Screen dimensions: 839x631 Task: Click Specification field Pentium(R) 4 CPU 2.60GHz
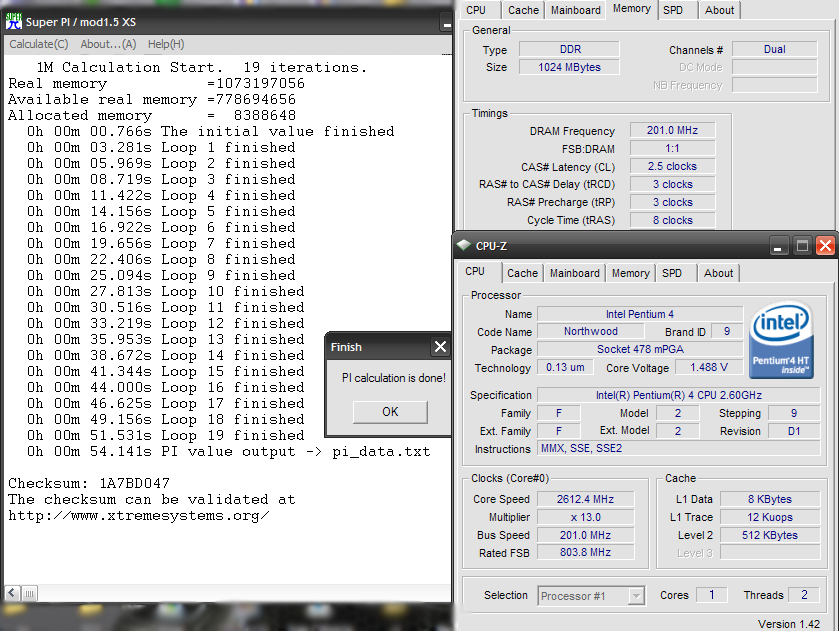pos(678,395)
